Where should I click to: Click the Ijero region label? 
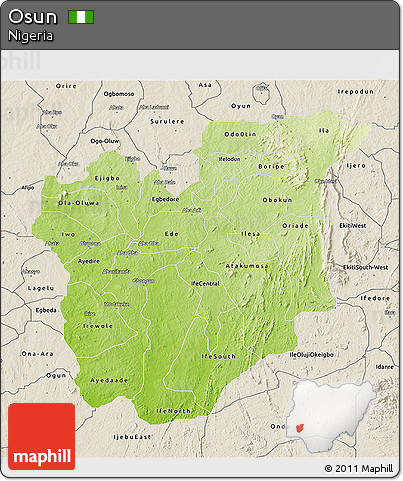tap(356, 166)
